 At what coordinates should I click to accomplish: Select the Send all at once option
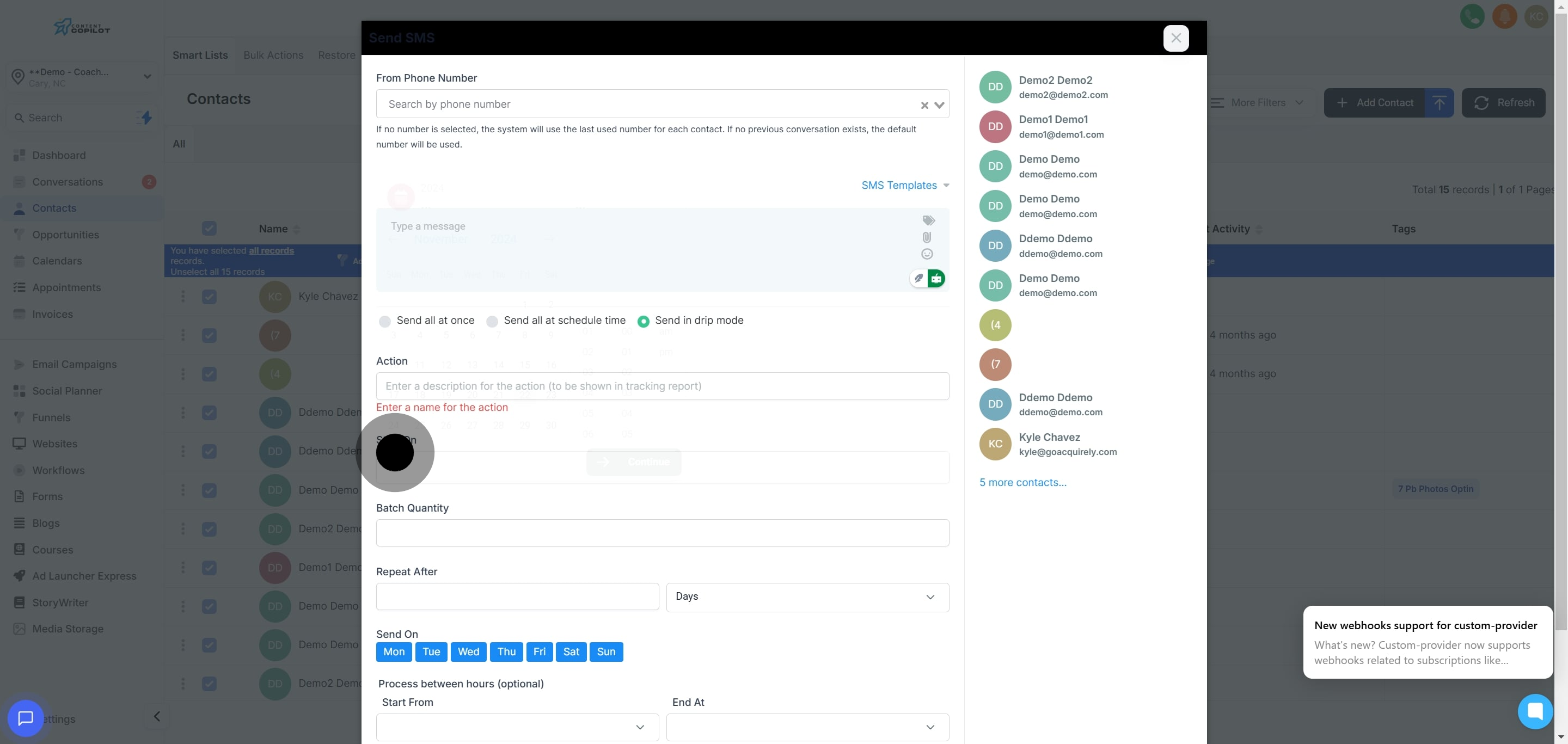(x=385, y=321)
